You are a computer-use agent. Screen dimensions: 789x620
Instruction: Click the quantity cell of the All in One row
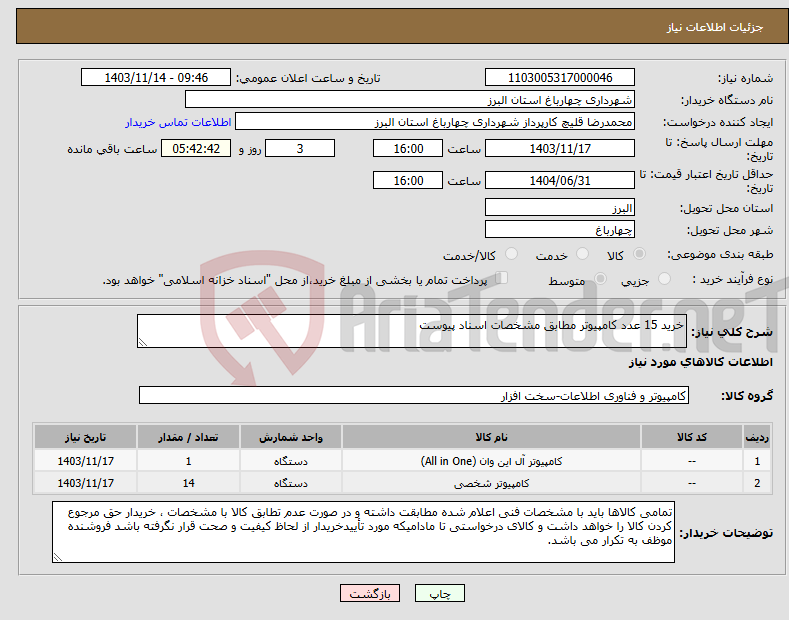188,460
